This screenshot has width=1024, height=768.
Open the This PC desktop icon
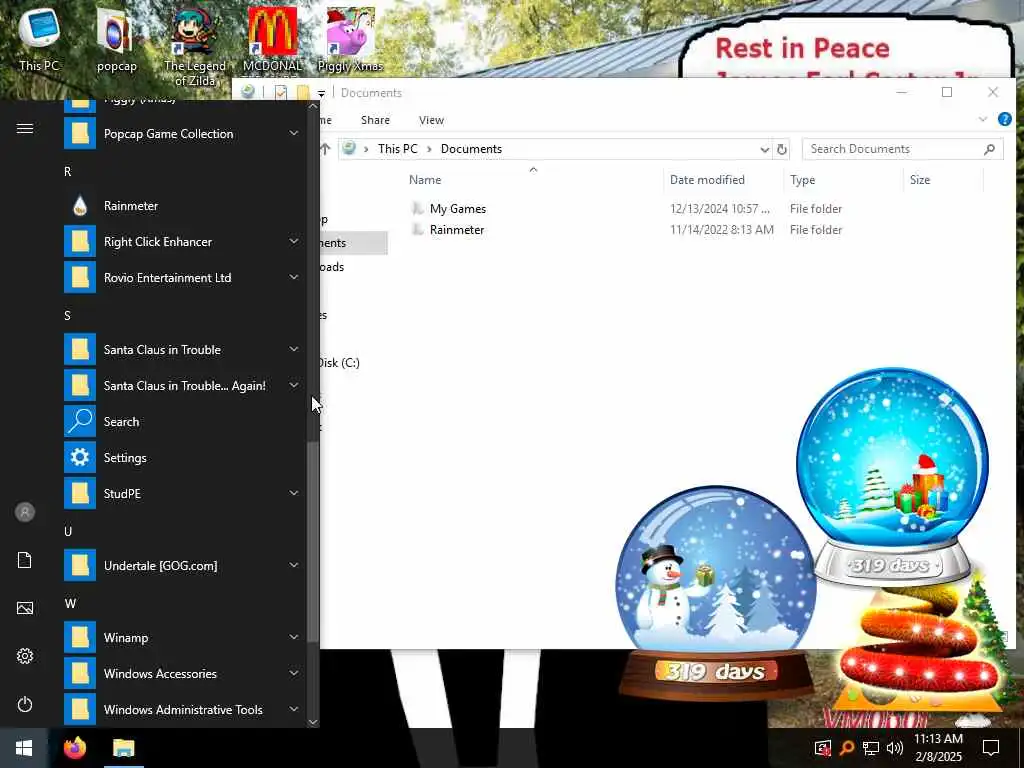tap(39, 39)
